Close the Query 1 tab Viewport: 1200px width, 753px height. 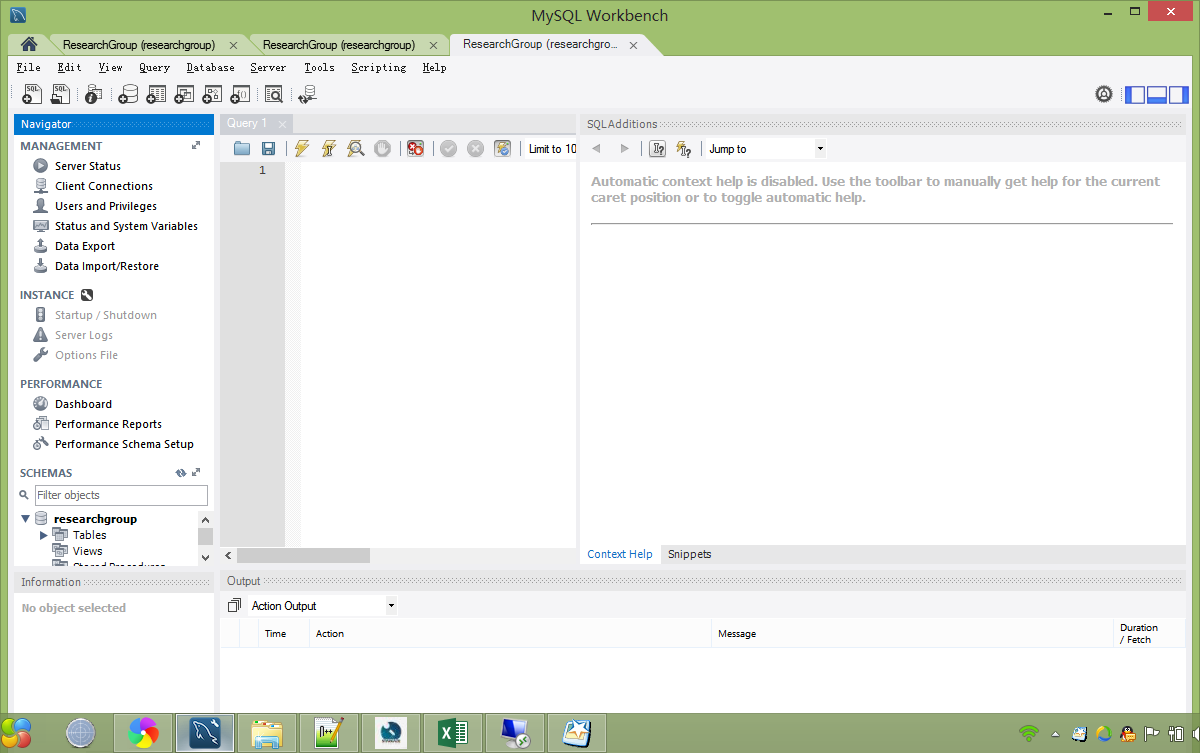pyautogui.click(x=283, y=124)
